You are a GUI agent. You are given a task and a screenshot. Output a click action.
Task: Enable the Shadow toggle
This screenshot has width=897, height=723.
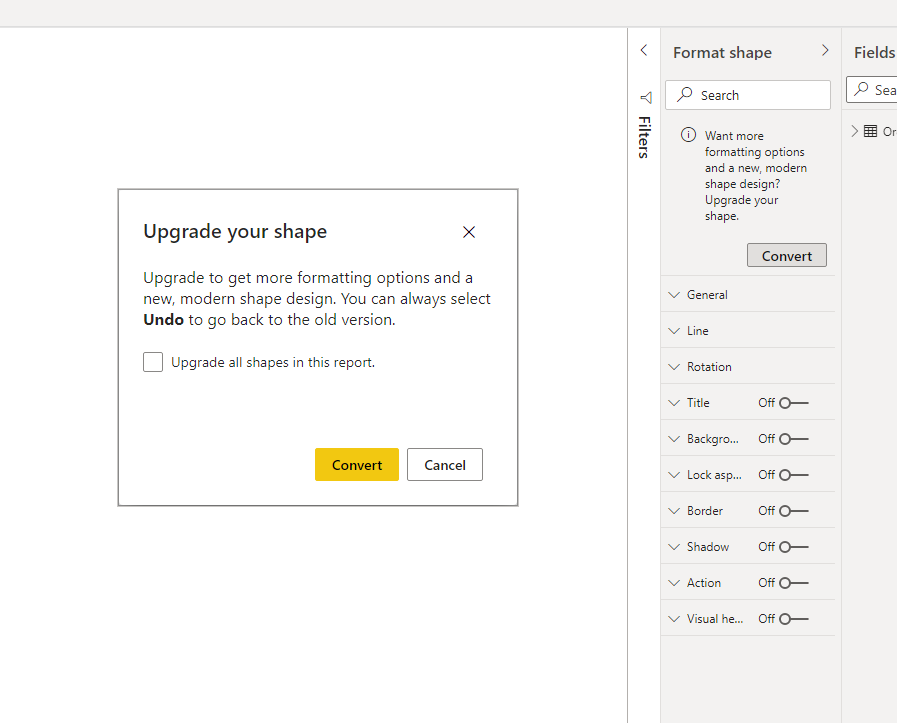[794, 547]
